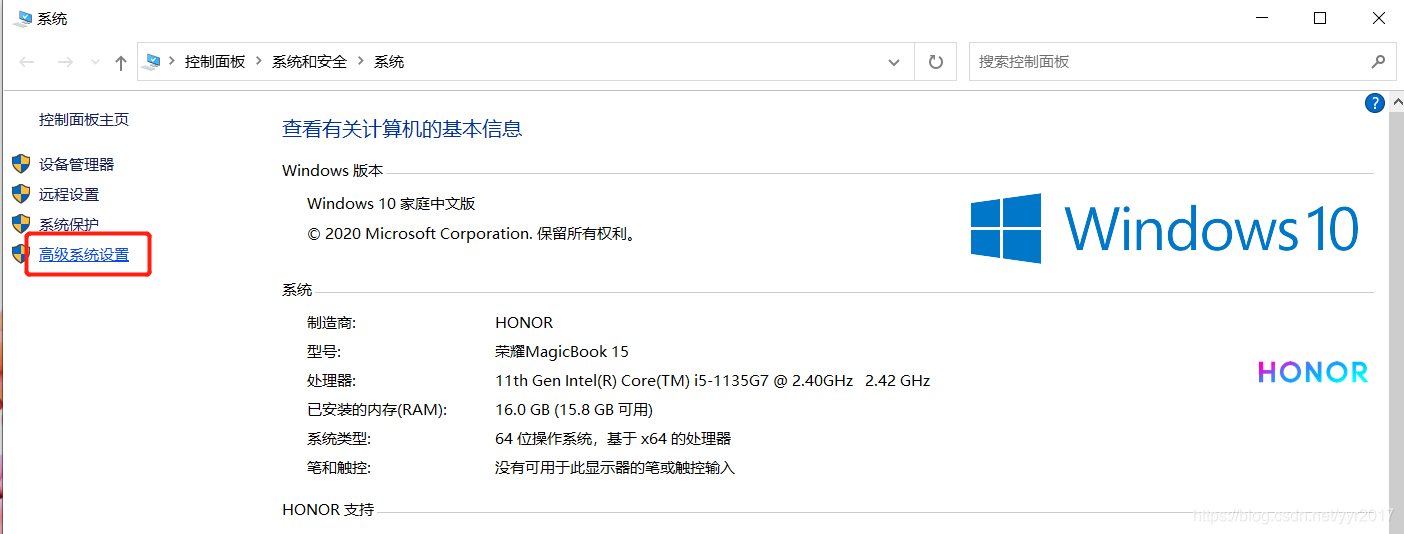Select the 已安装的内存(RAM): label
Viewport: 1404px width, 534px height.
tap(377, 410)
